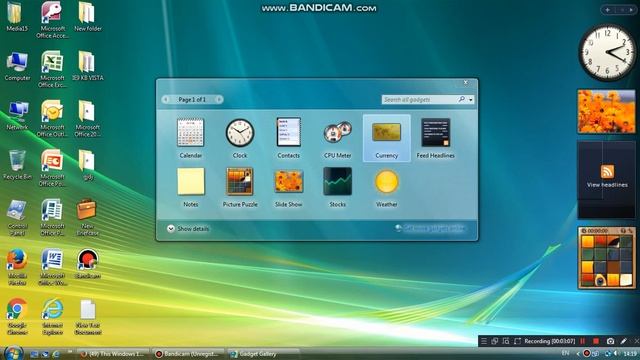Click the picture puzzle sidebar gadget
Viewport: 640px width, 360px height.
[607, 258]
